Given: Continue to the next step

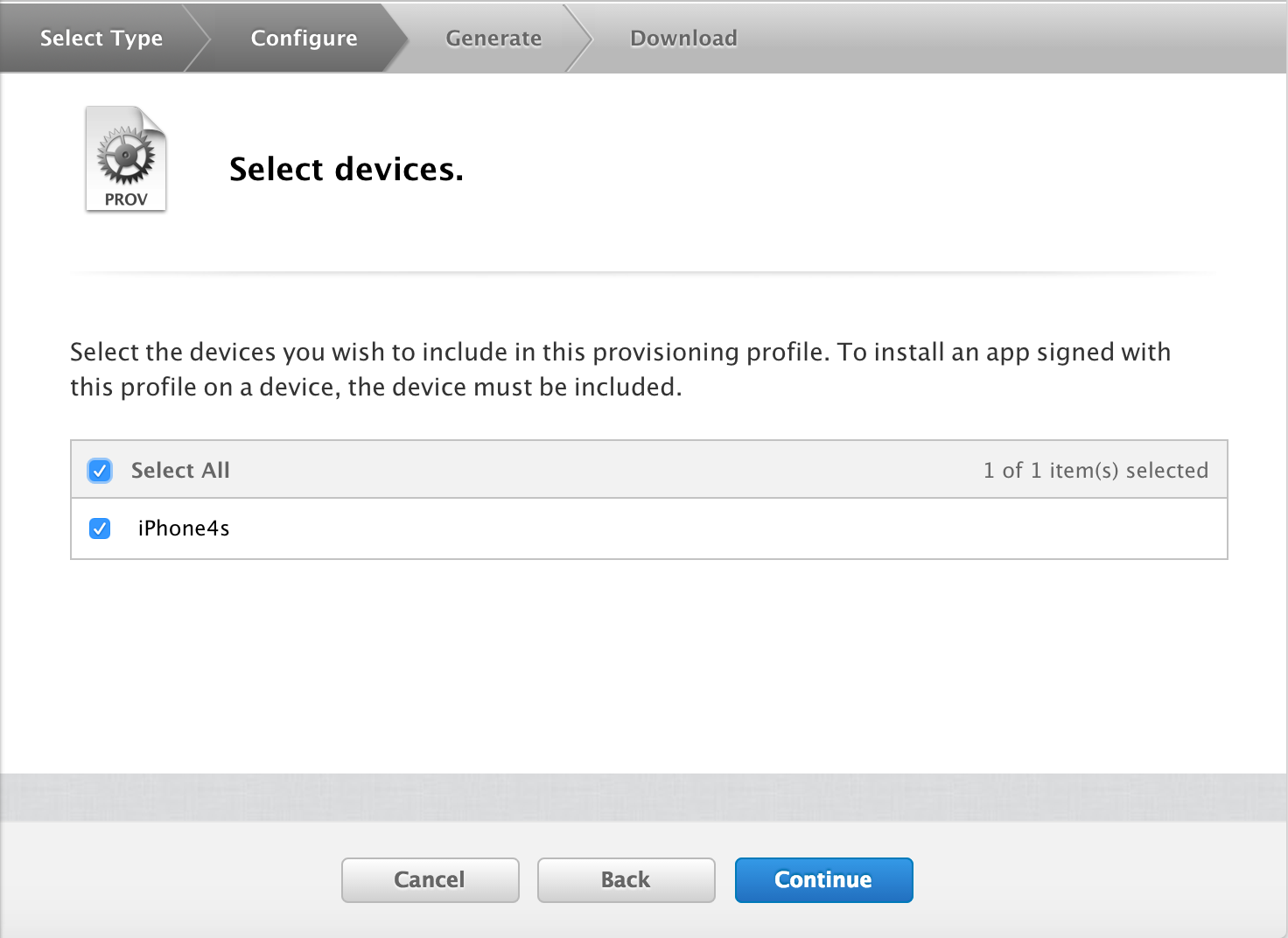Looking at the screenshot, I should click(x=823, y=879).
